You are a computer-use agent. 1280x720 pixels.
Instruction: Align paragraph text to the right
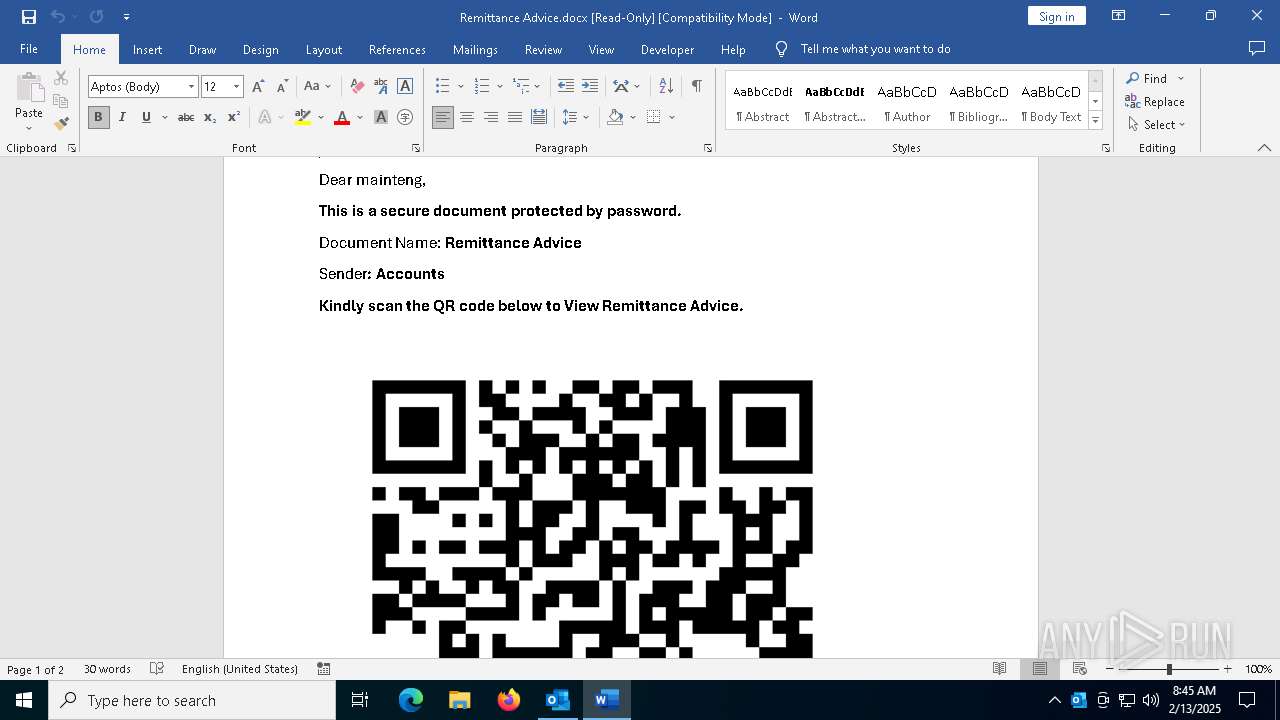[491, 117]
